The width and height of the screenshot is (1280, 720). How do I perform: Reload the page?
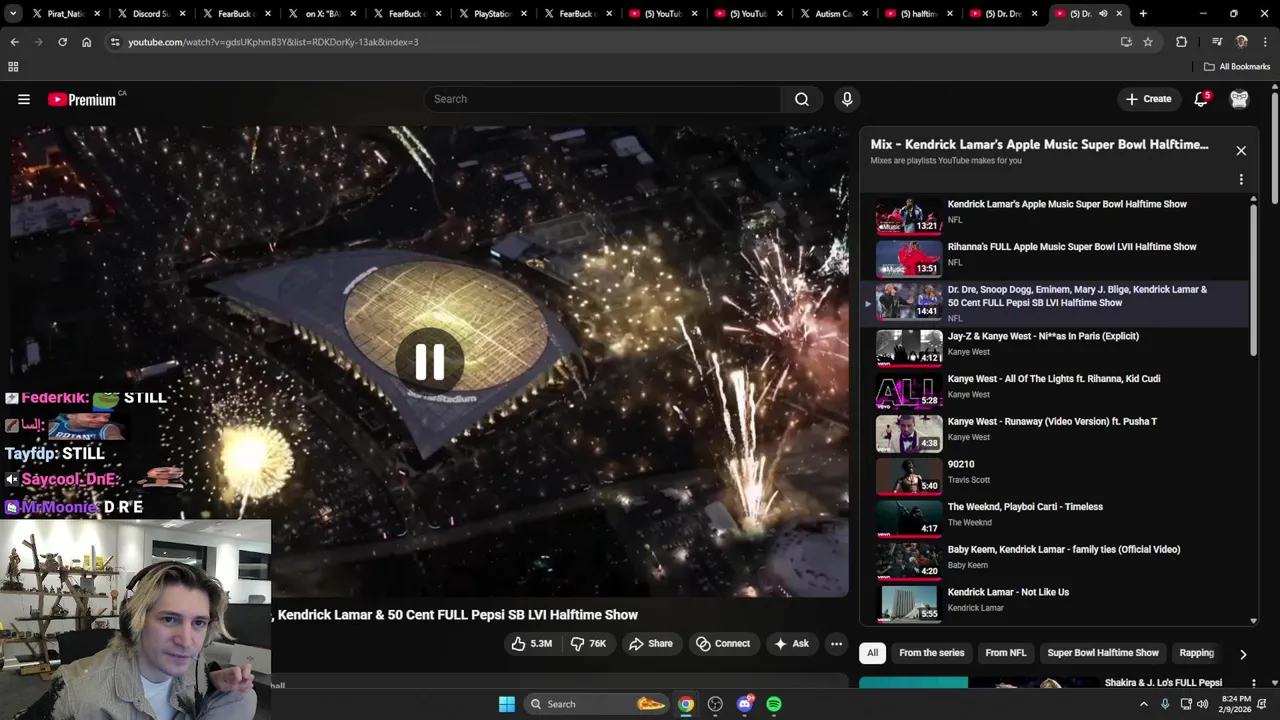62,42
